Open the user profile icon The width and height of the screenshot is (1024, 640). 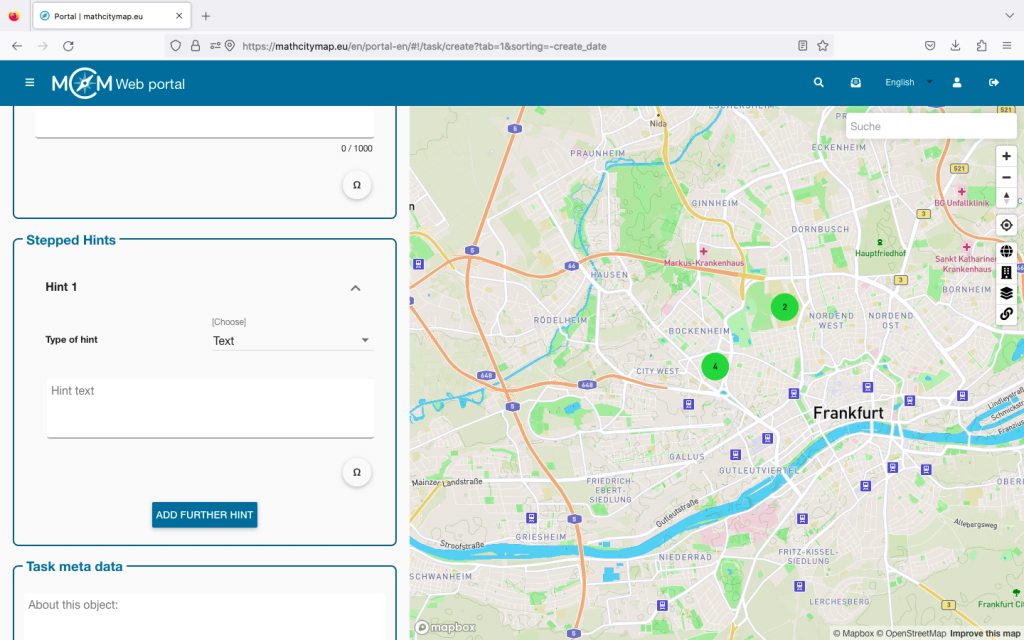click(x=957, y=83)
